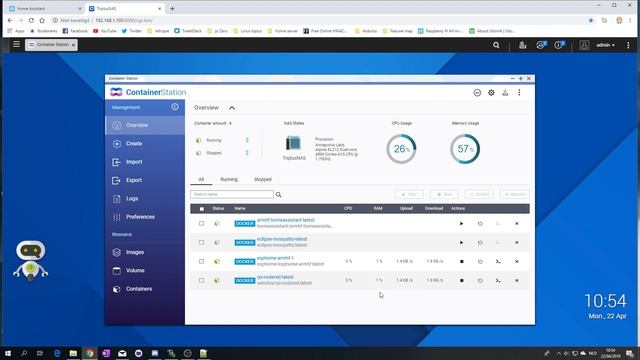Remove the armhf-homeassistant-latest container with X icon
Image resolution: width=640 pixels, height=360 pixels.
pos(517,224)
